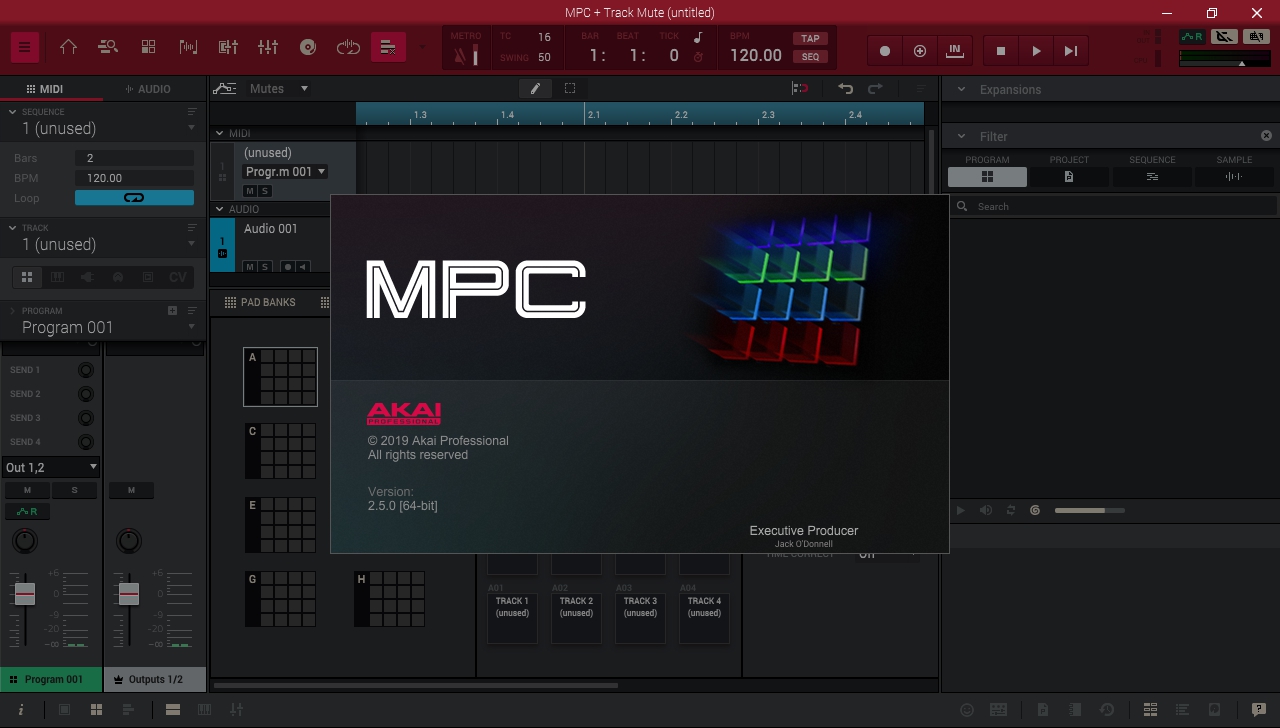
Task: Start playback with the Play button
Action: tap(1036, 51)
